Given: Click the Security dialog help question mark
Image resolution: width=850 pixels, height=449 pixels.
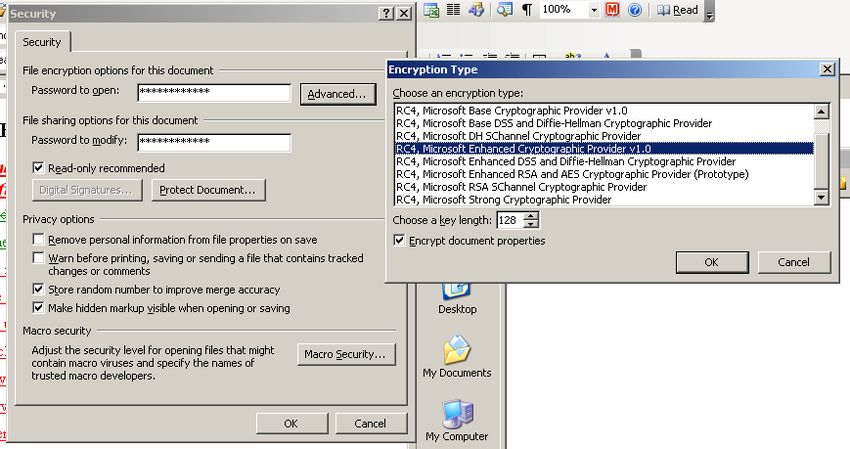Looking at the screenshot, I should [x=385, y=14].
